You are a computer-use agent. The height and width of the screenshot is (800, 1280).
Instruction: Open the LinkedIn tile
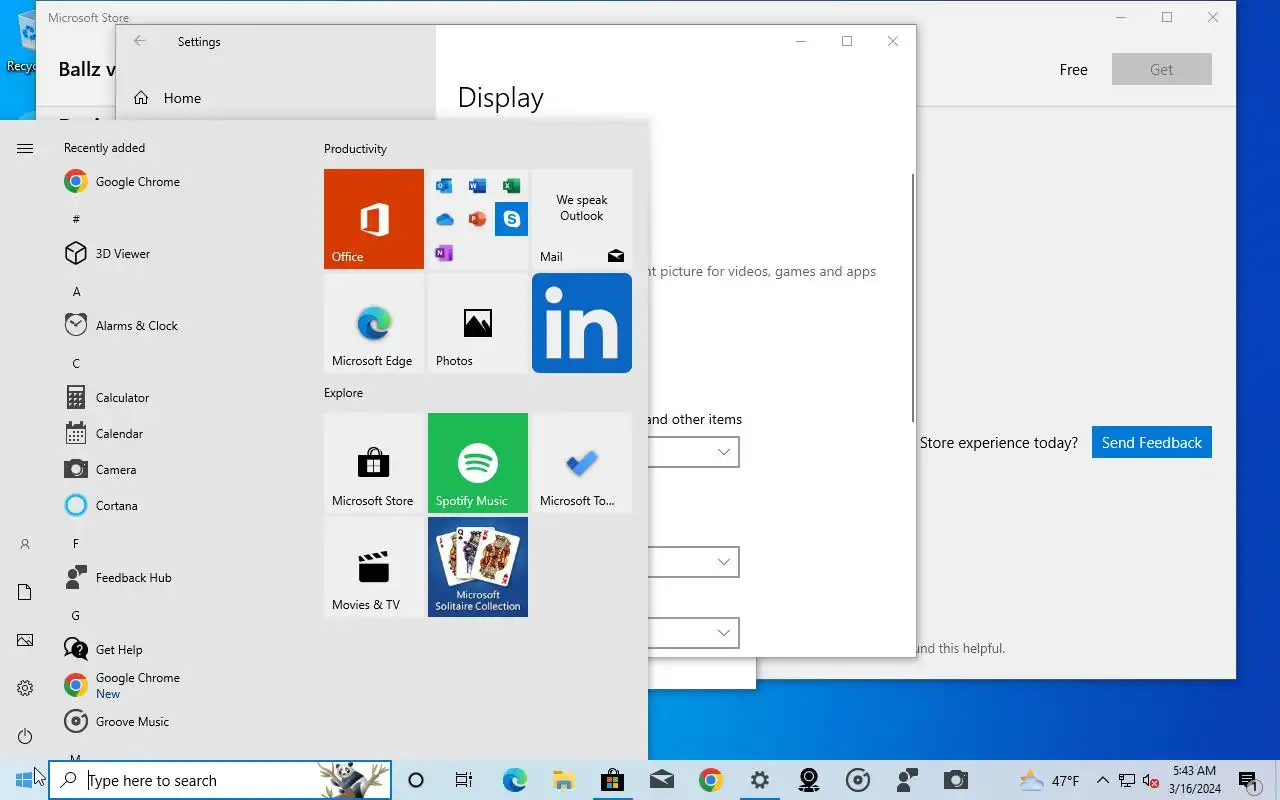[582, 323]
